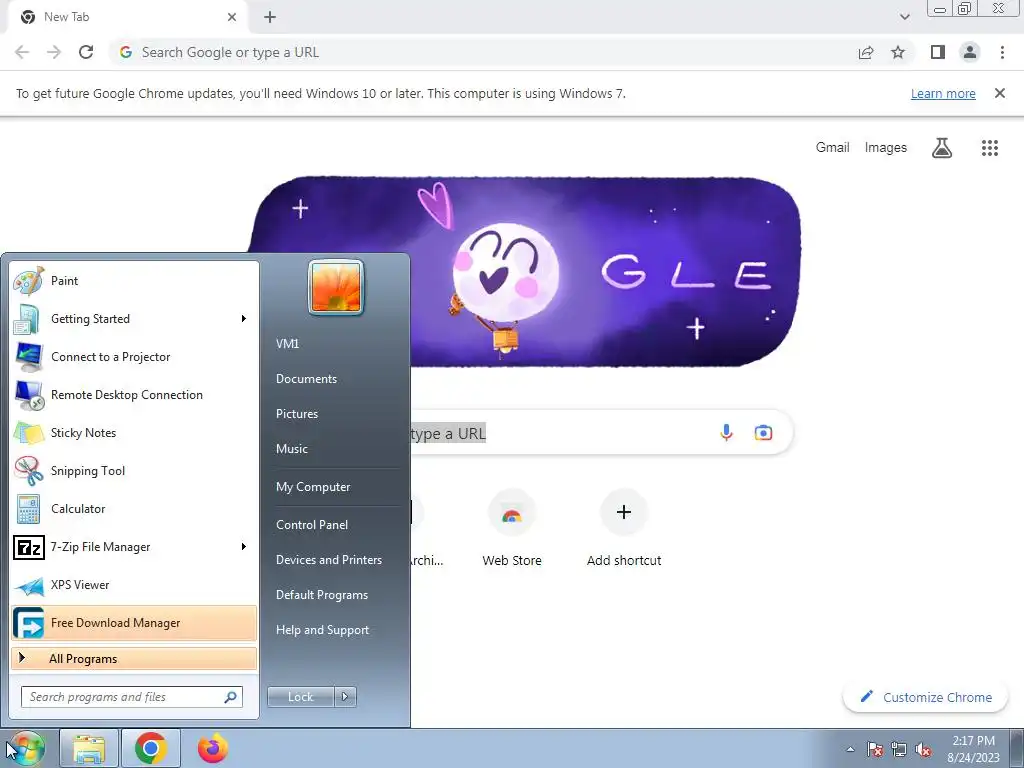
Task: Open Help and Support
Action: coord(323,630)
